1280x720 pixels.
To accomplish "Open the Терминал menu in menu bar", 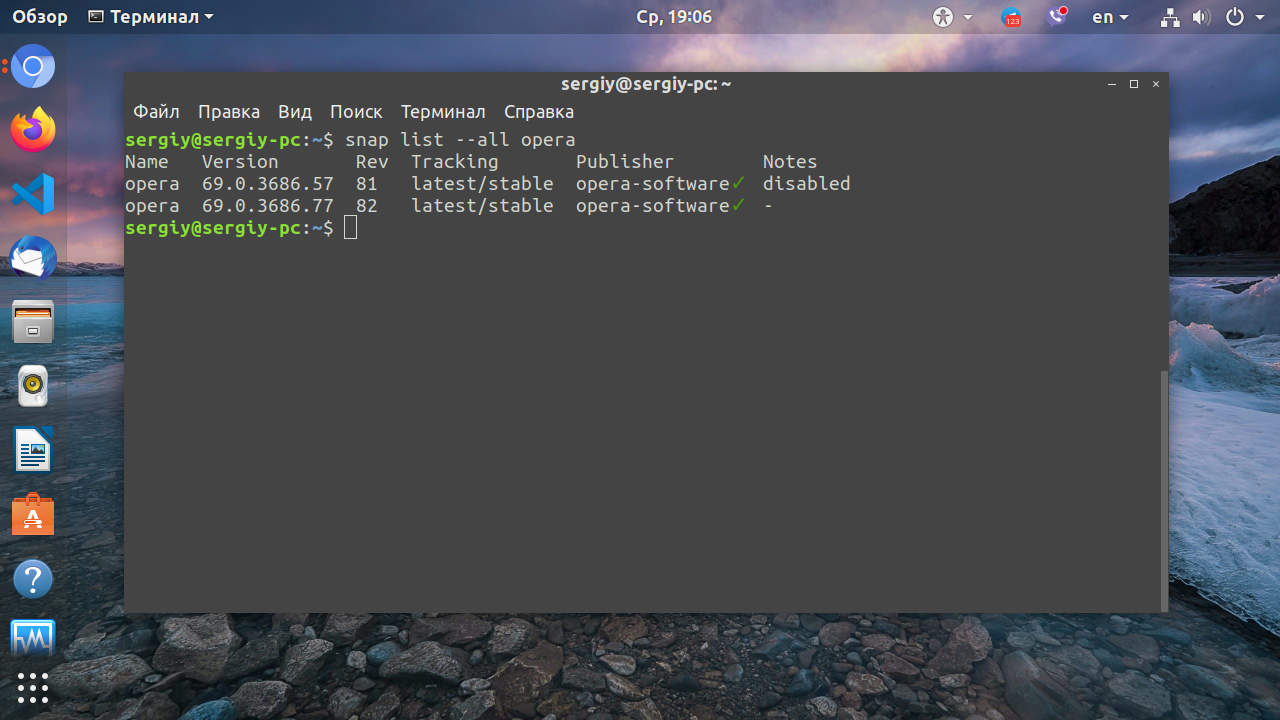I will point(443,112).
